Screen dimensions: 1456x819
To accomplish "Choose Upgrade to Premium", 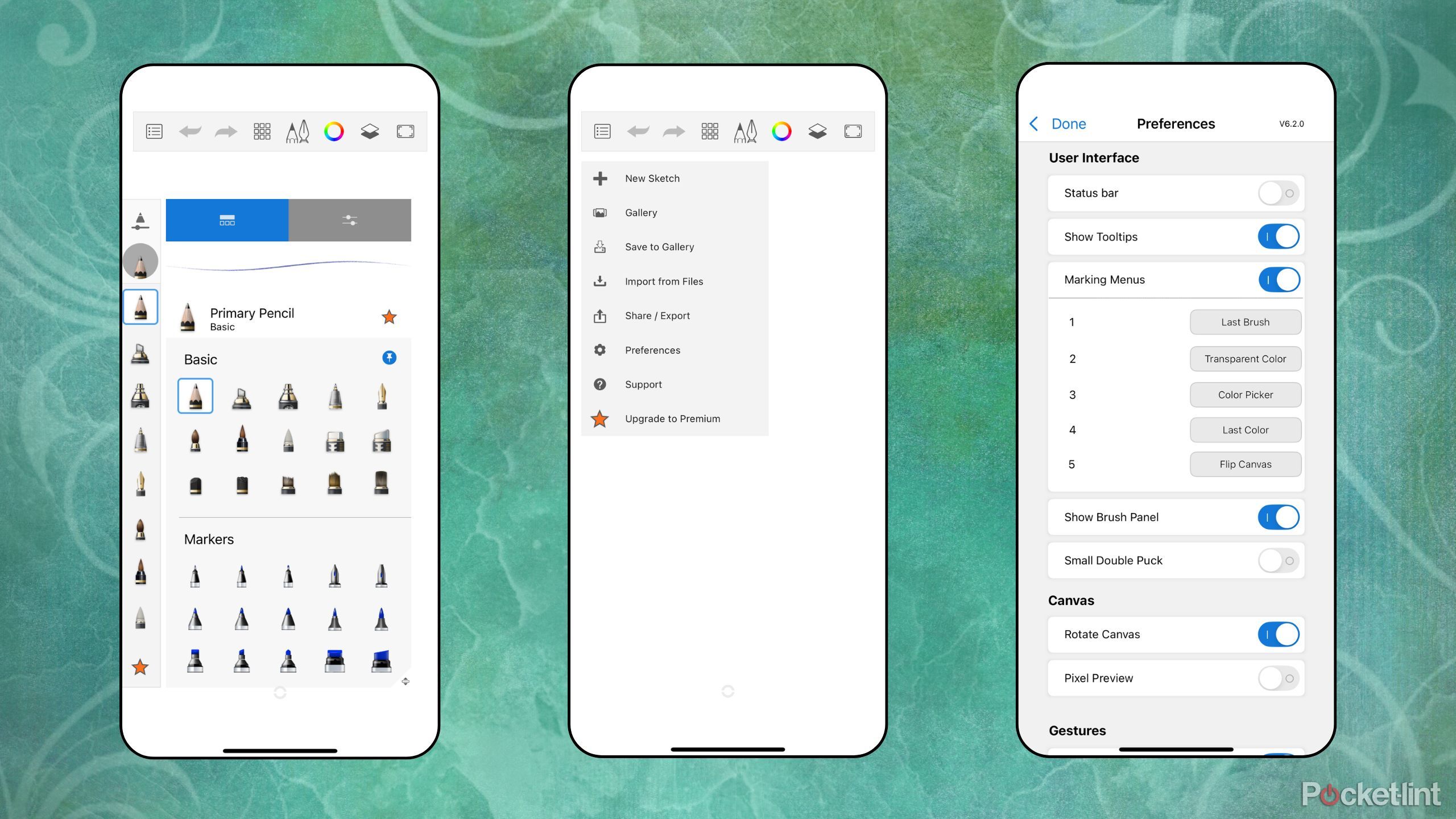I will [x=675, y=419].
